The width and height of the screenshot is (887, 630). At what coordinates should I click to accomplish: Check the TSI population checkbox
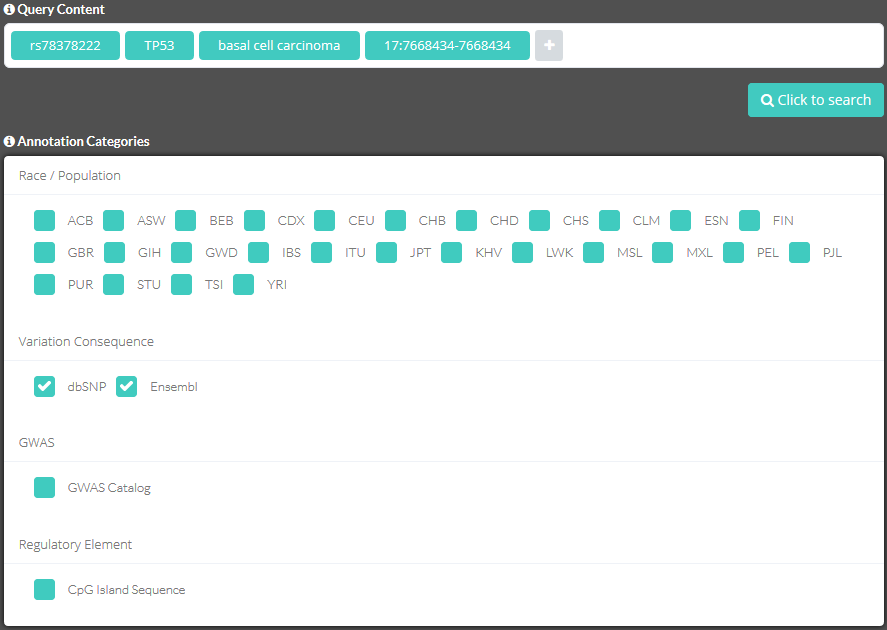pos(182,284)
